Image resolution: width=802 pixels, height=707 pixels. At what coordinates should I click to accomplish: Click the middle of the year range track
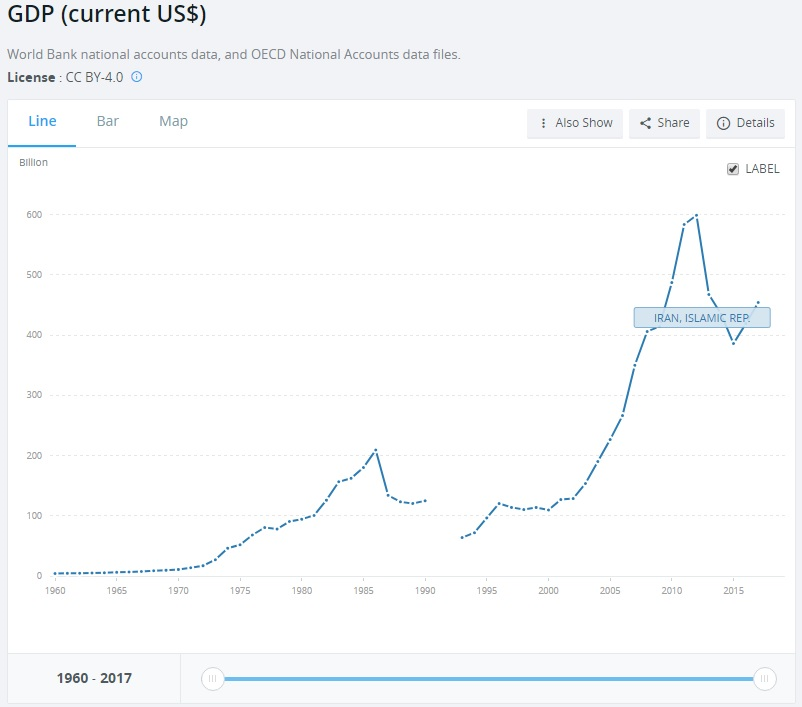488,678
